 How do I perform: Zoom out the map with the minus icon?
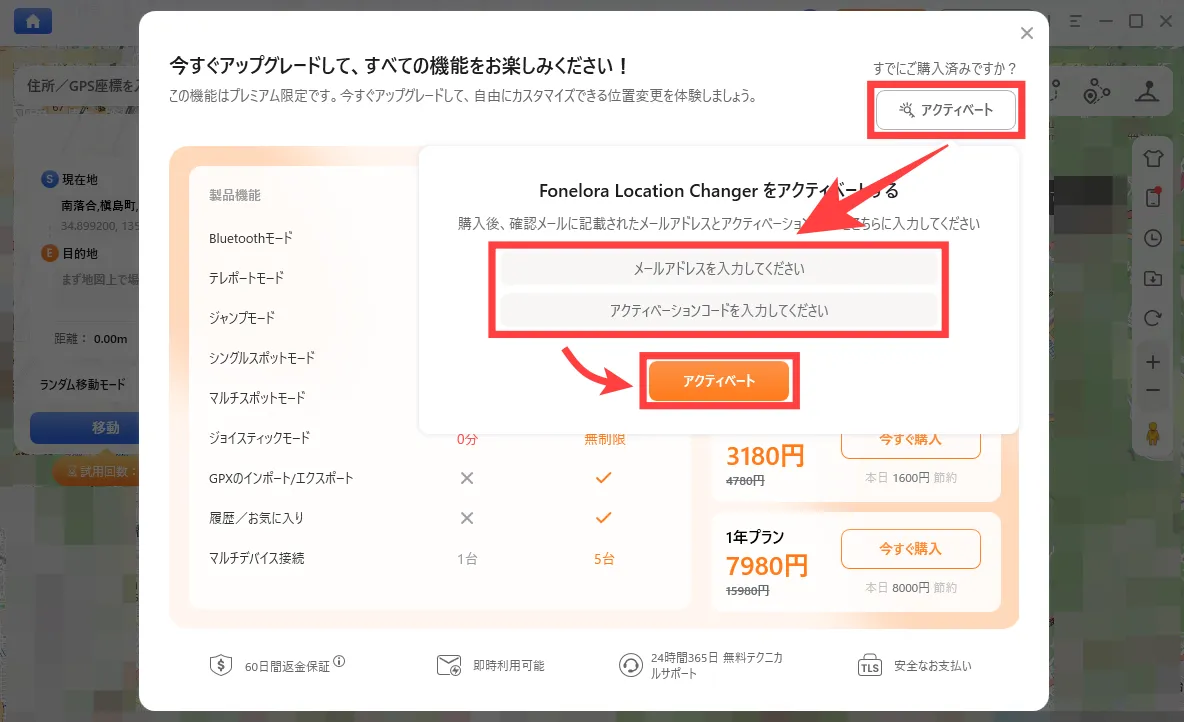(1153, 390)
